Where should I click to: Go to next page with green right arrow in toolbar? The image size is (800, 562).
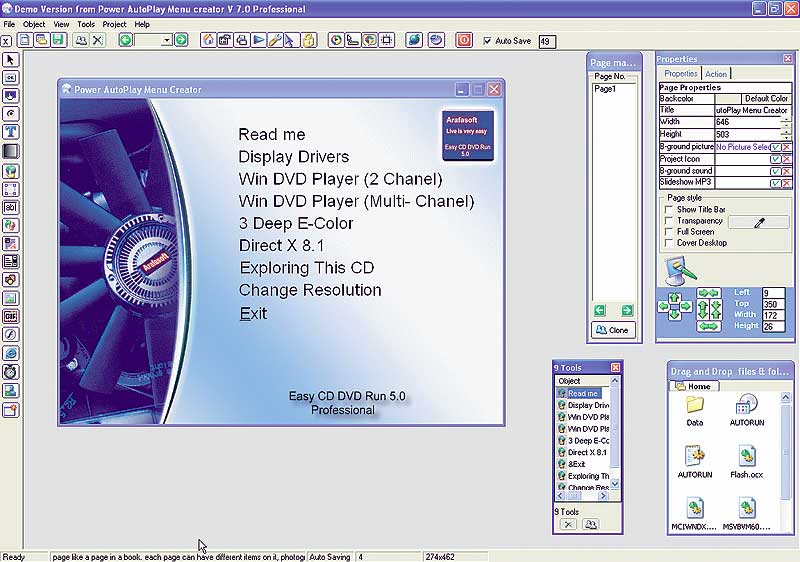click(181, 40)
